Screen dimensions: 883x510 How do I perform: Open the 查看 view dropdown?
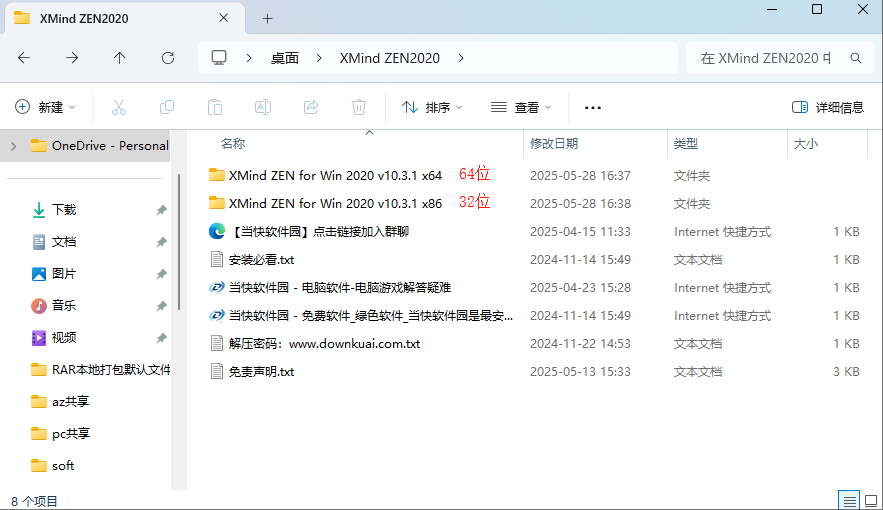(521, 107)
